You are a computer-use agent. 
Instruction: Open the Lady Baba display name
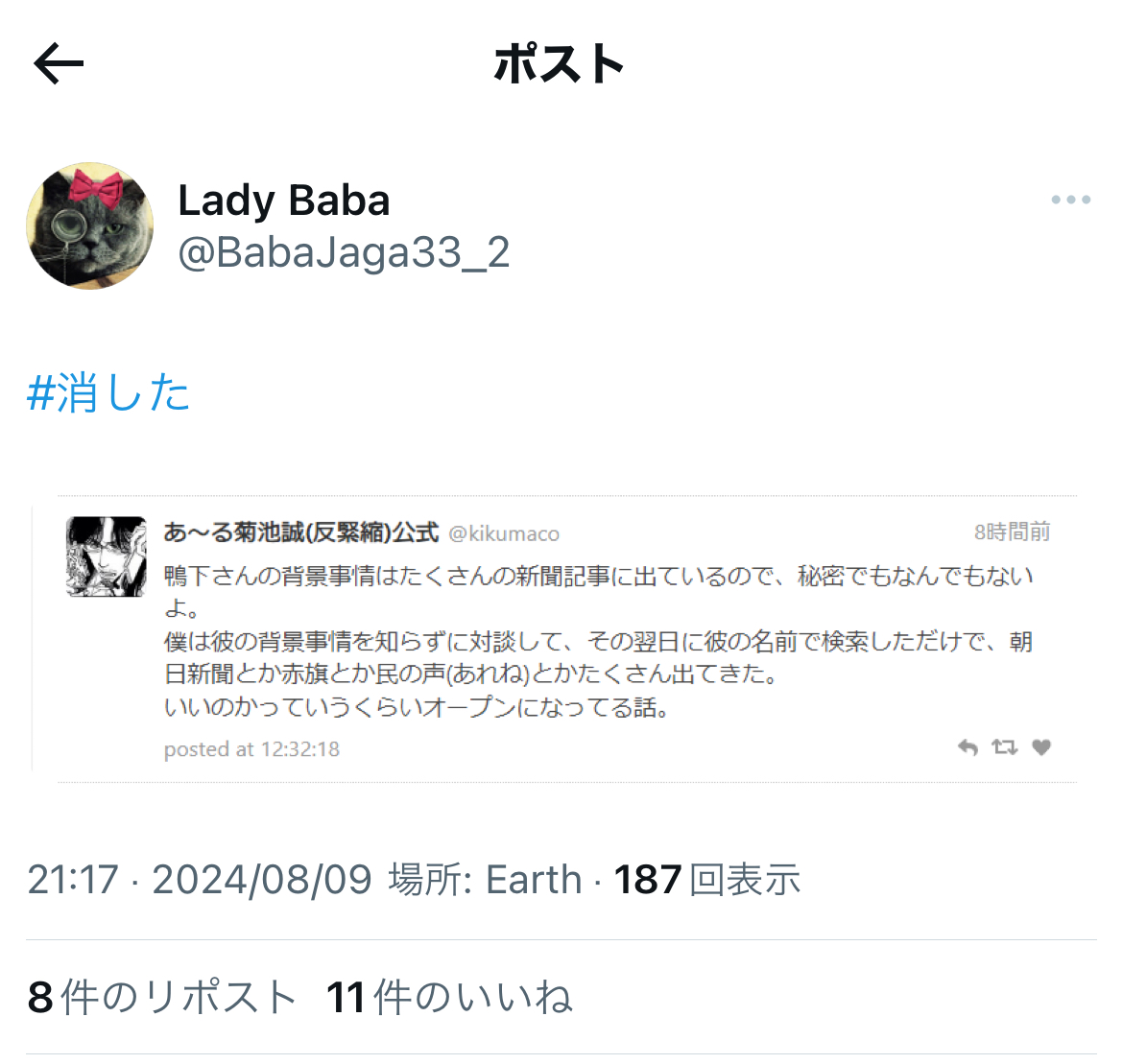click(x=283, y=200)
